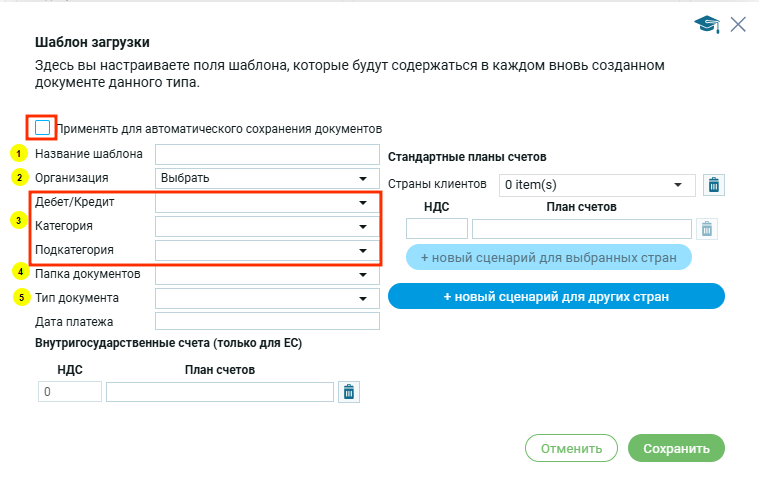
Task: Open the graduation cap tutorial icon
Action: 707,24
